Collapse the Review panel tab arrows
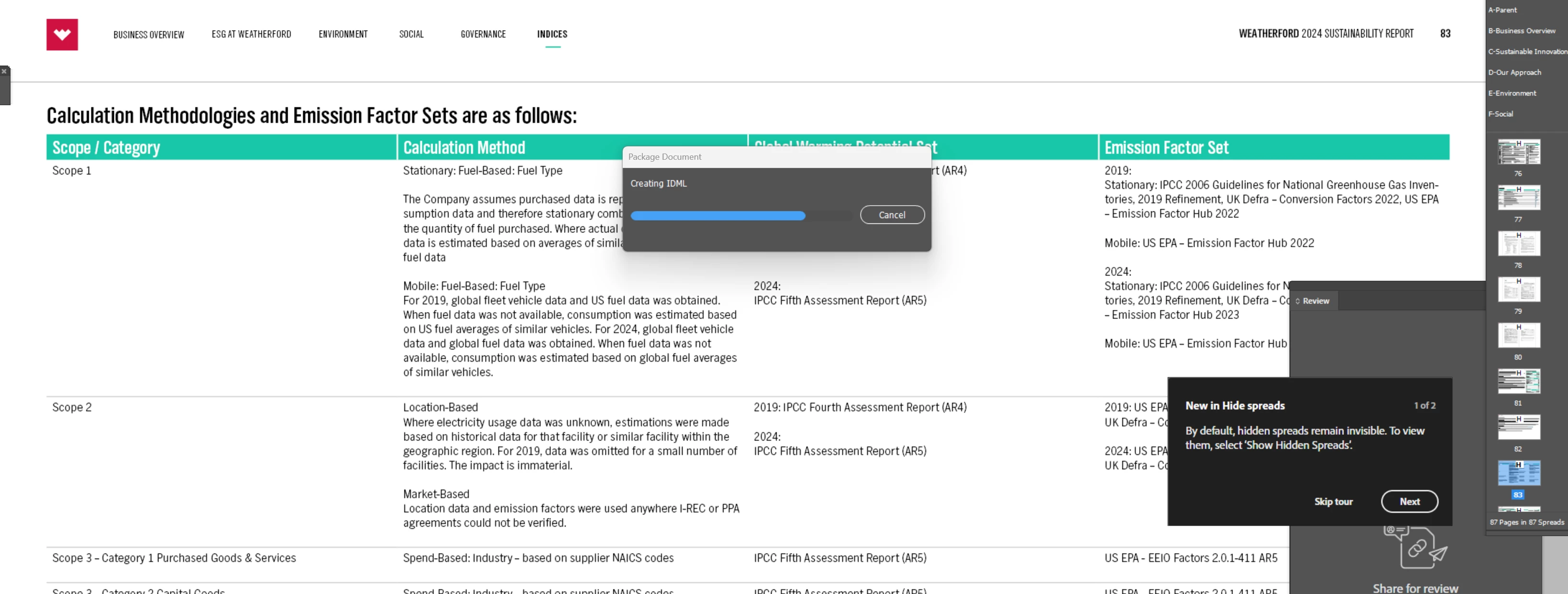 click(1298, 301)
